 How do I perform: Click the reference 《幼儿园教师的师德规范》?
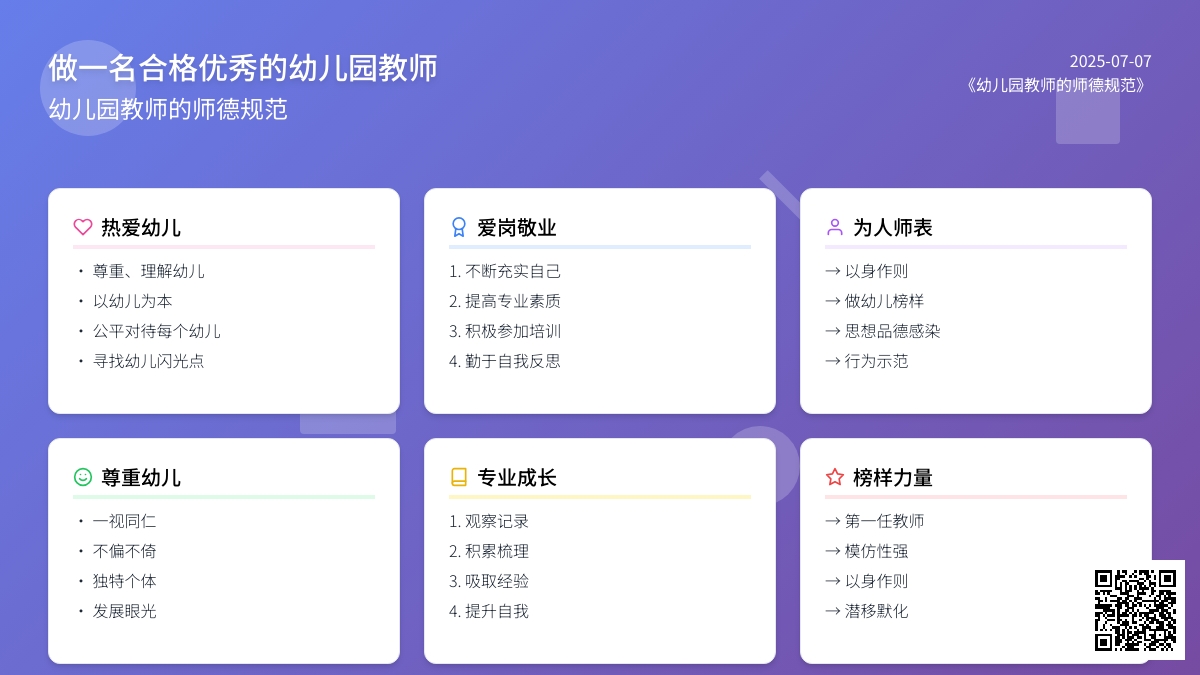(x=1056, y=85)
